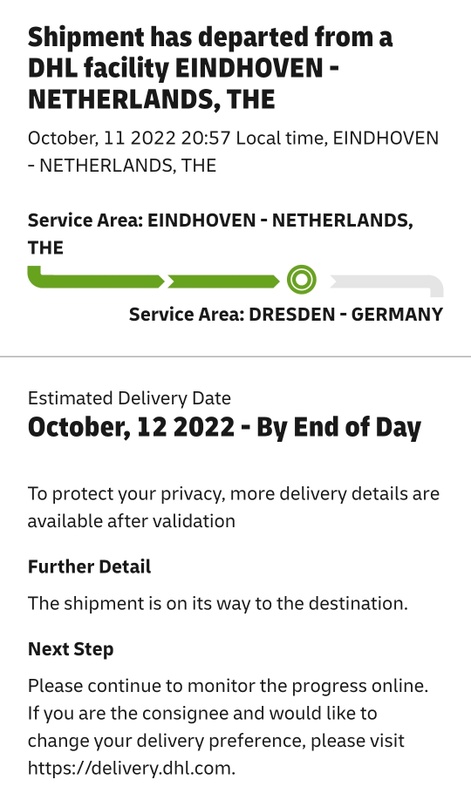Click the horizontal divider below progress bar
The image size is (471, 800).
(x=235, y=356)
